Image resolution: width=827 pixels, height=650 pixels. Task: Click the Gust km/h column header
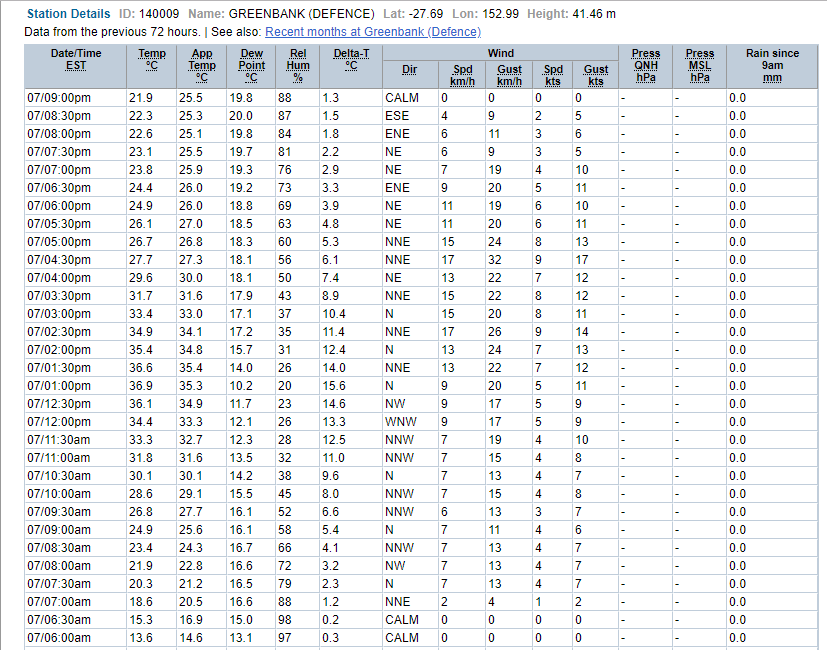(509, 75)
